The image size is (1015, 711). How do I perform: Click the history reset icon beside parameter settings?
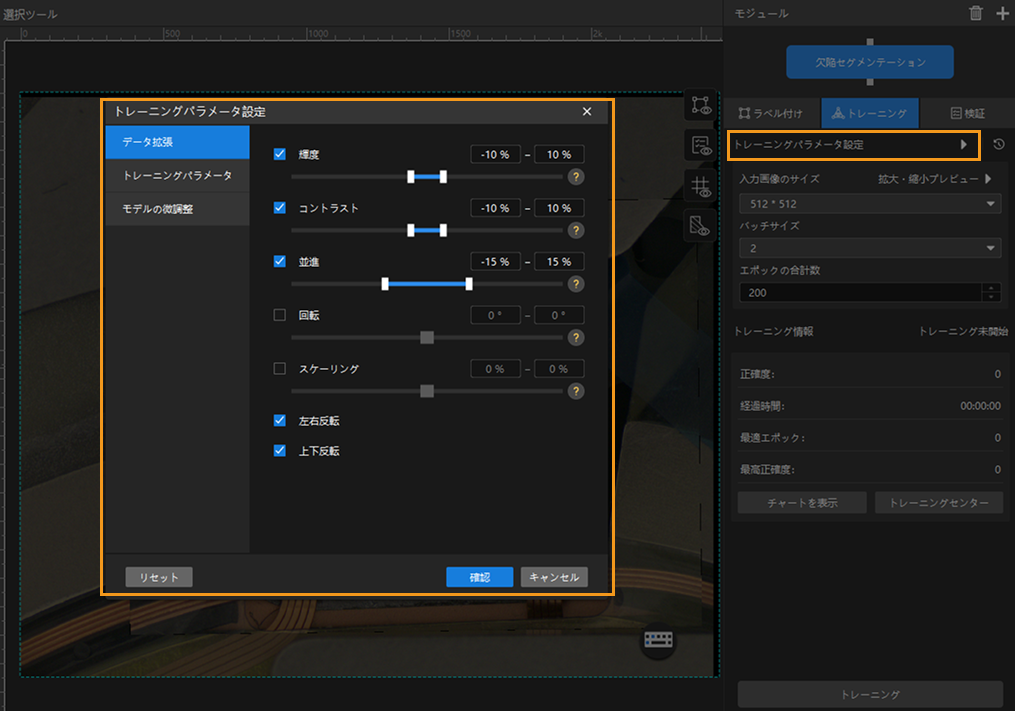tap(999, 144)
